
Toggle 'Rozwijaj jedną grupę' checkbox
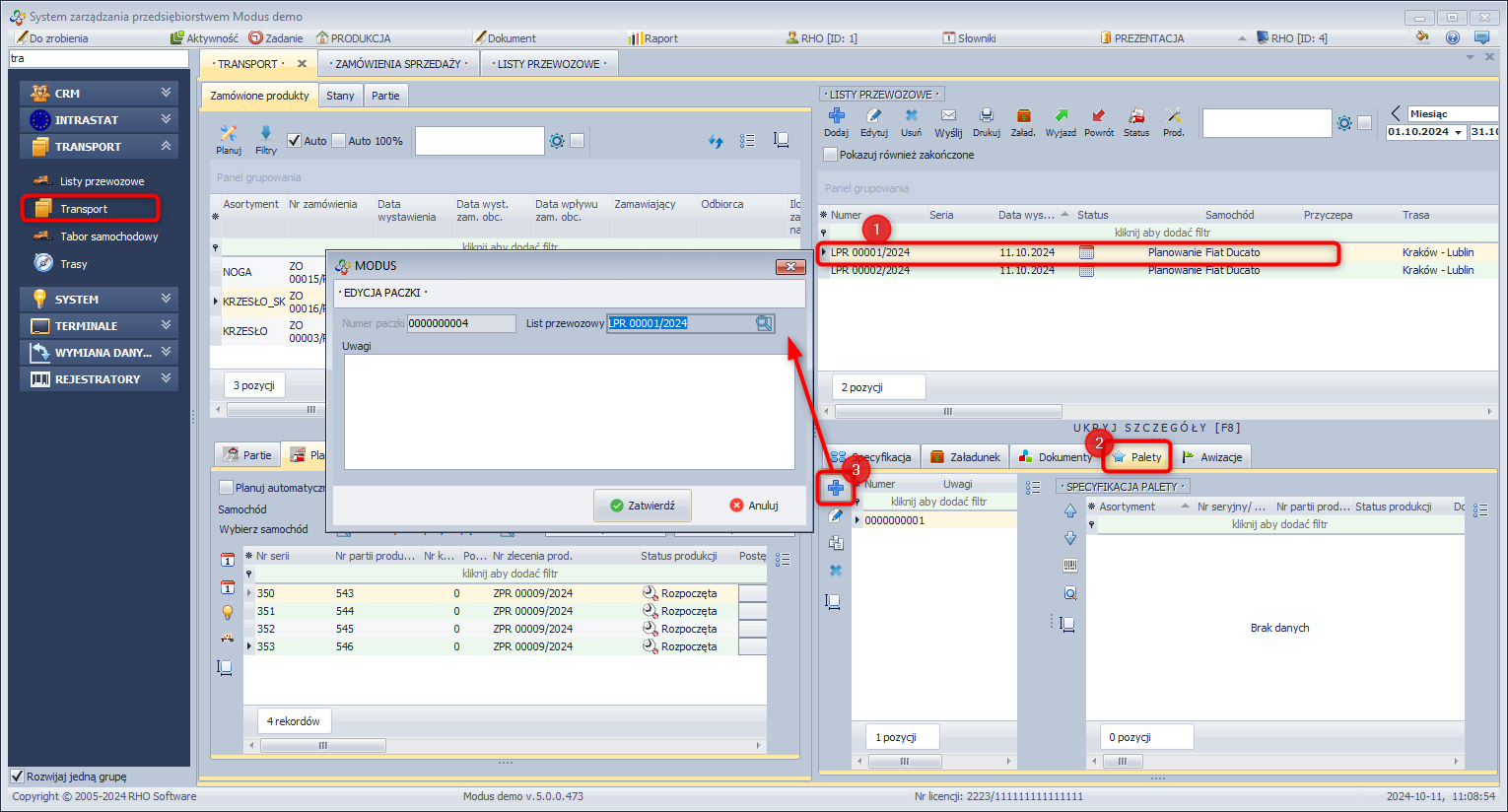click(17, 777)
